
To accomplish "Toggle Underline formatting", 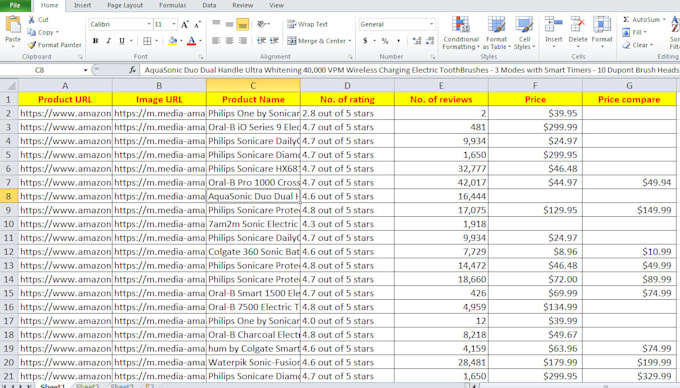I will tap(122, 41).
